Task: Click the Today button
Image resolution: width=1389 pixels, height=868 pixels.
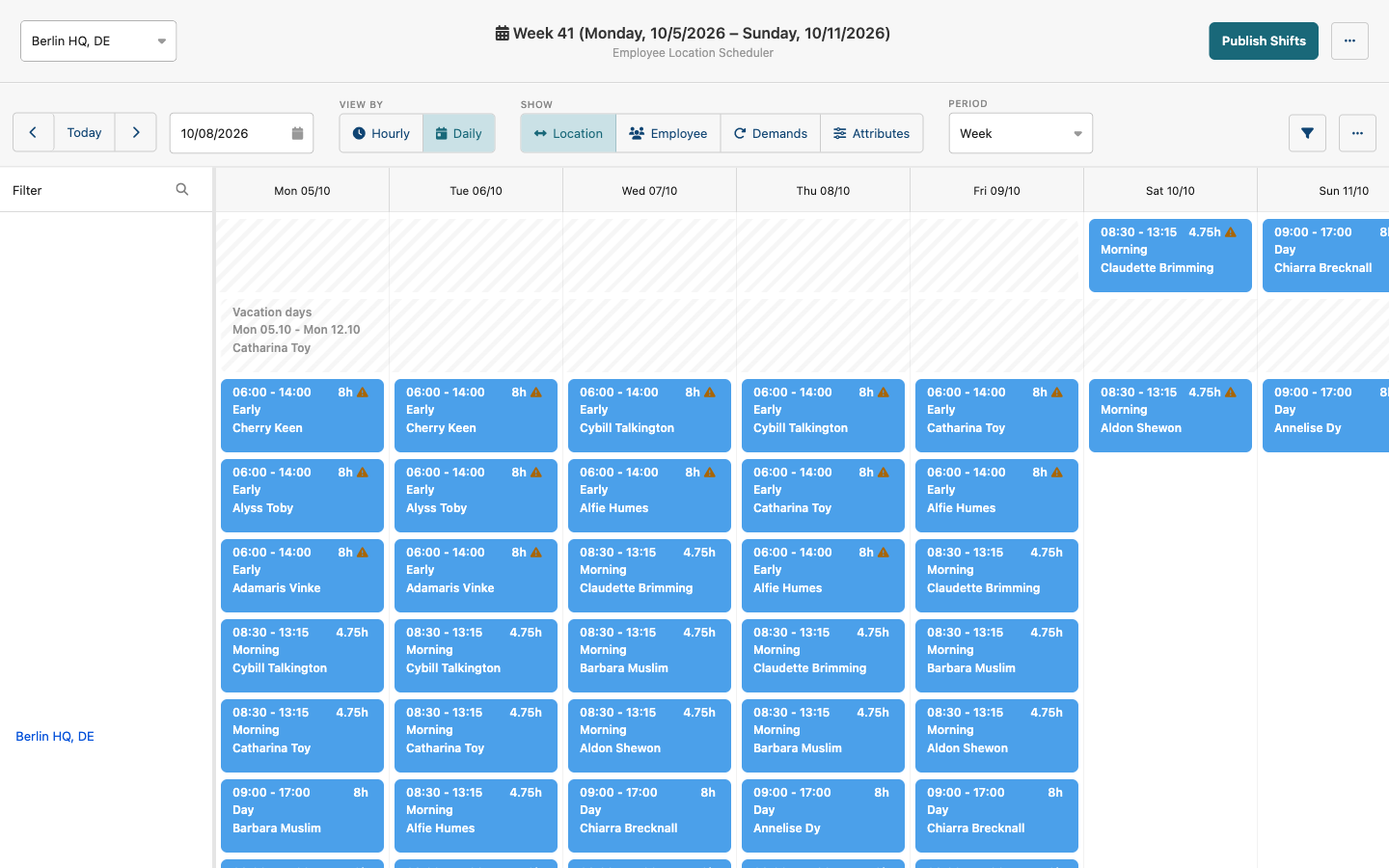Action: click(x=85, y=133)
